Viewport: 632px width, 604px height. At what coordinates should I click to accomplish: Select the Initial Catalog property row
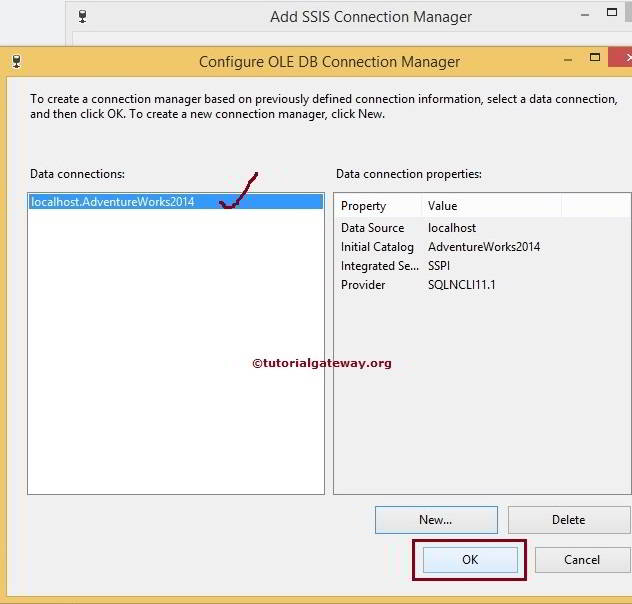[482, 247]
